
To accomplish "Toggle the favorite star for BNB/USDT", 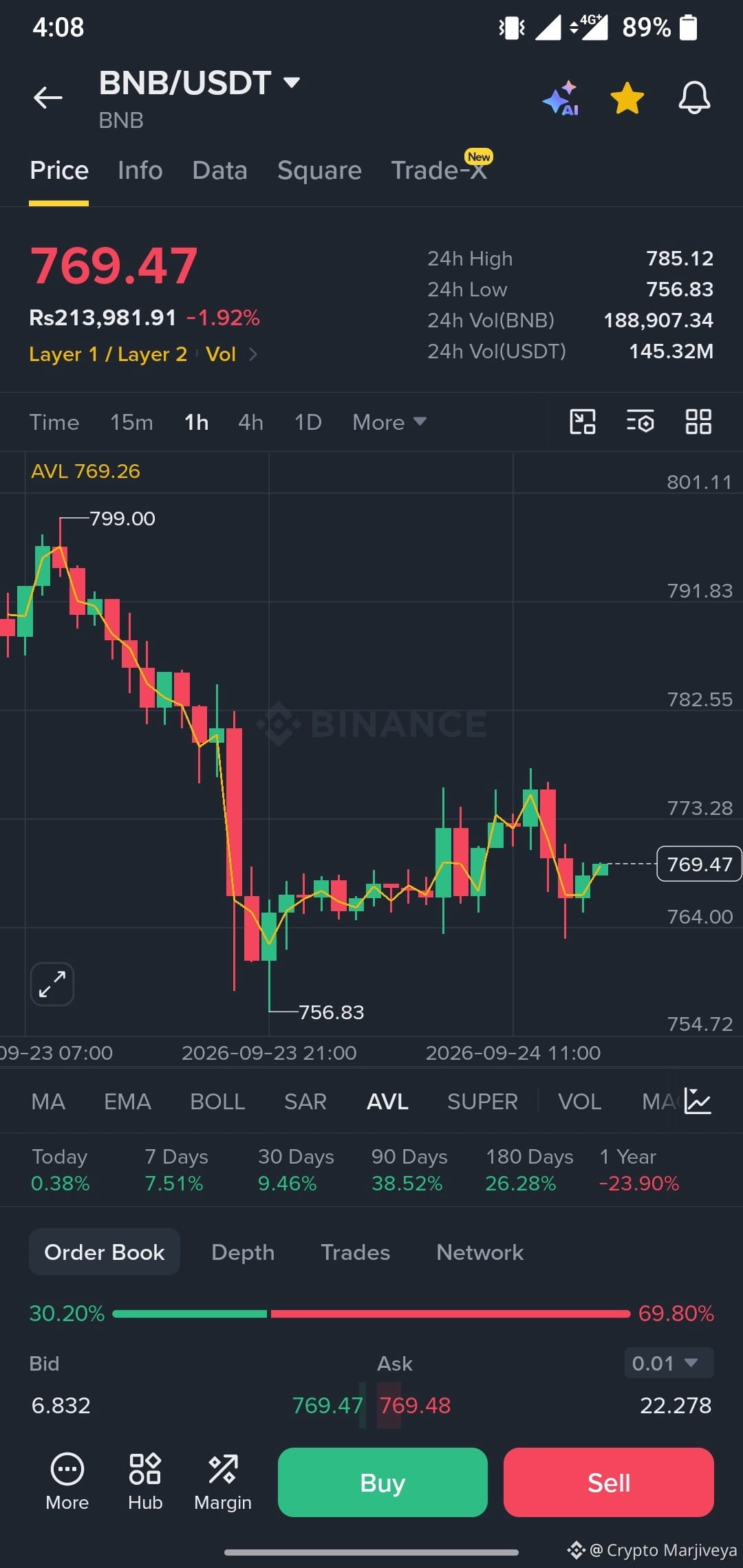I will [x=627, y=98].
